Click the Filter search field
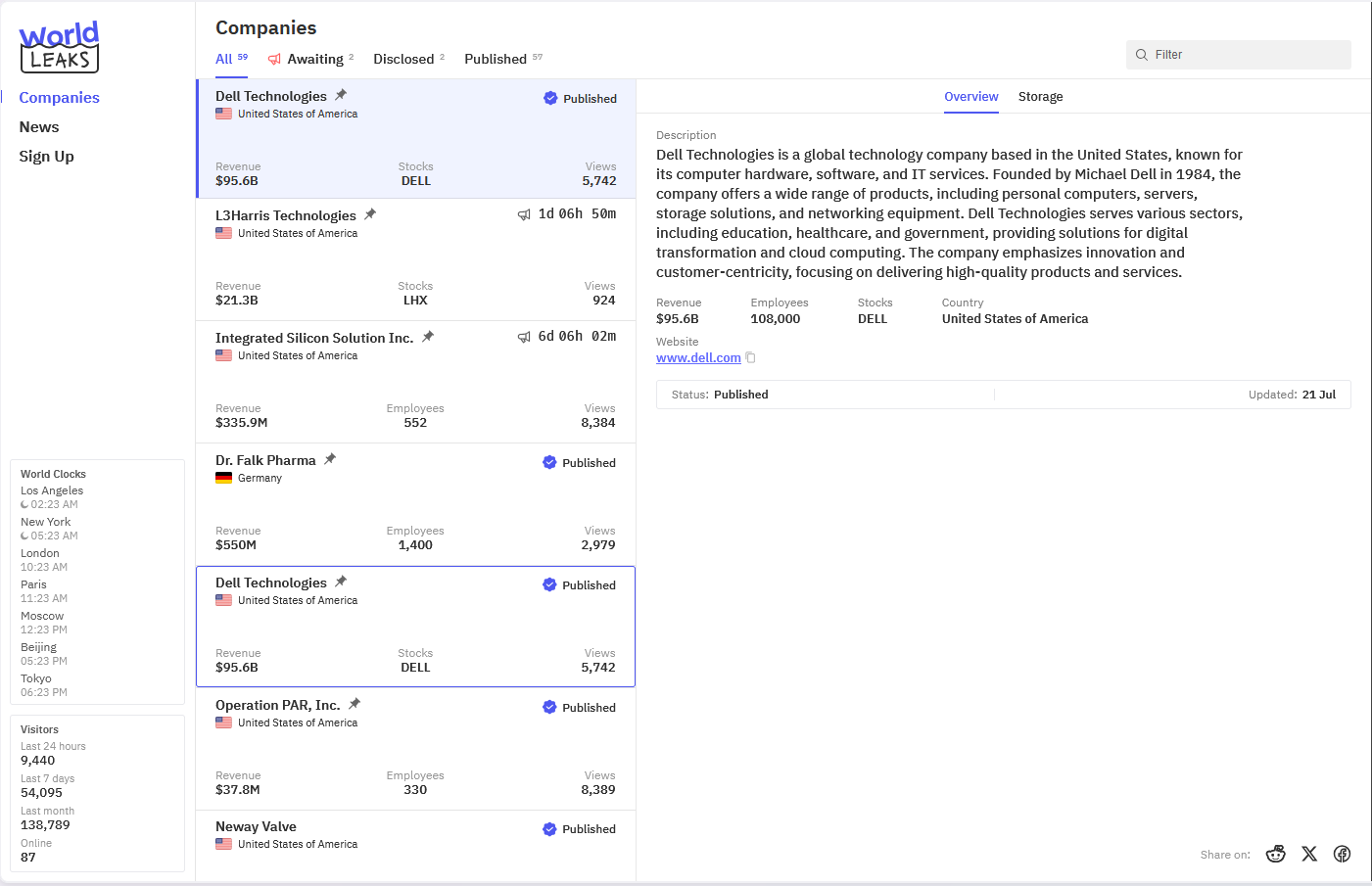 point(1239,55)
